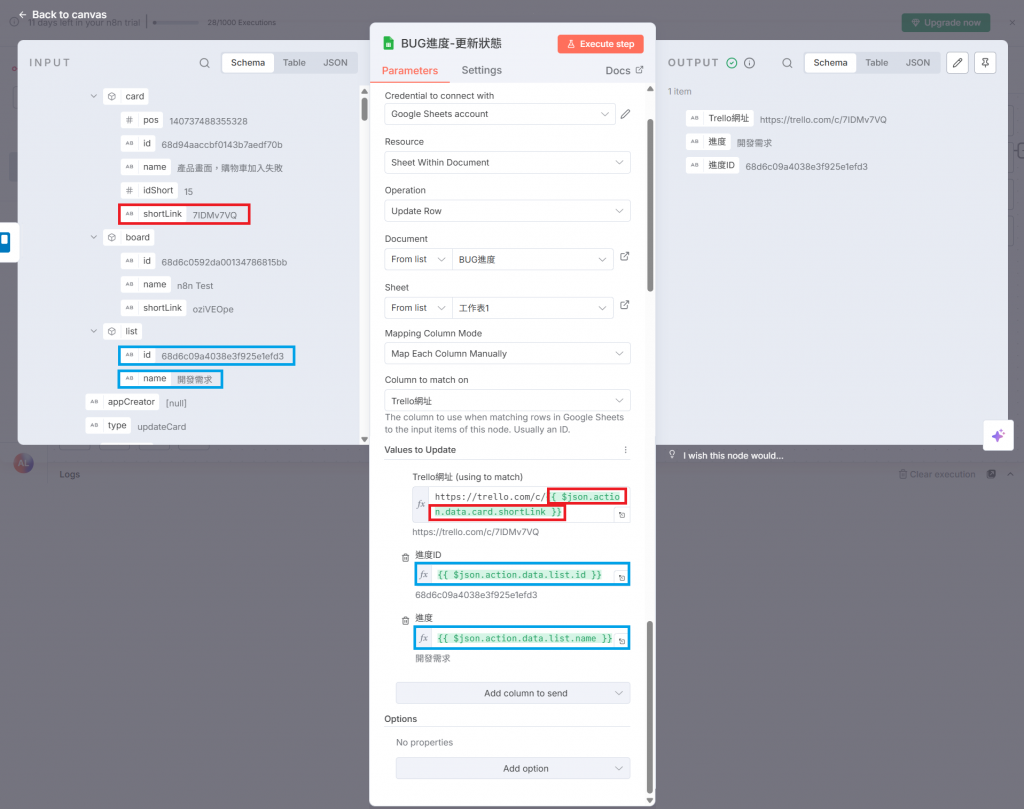Viewport: 1024px width, 809px height.
Task: Collapse the board tree node
Action: click(93, 237)
